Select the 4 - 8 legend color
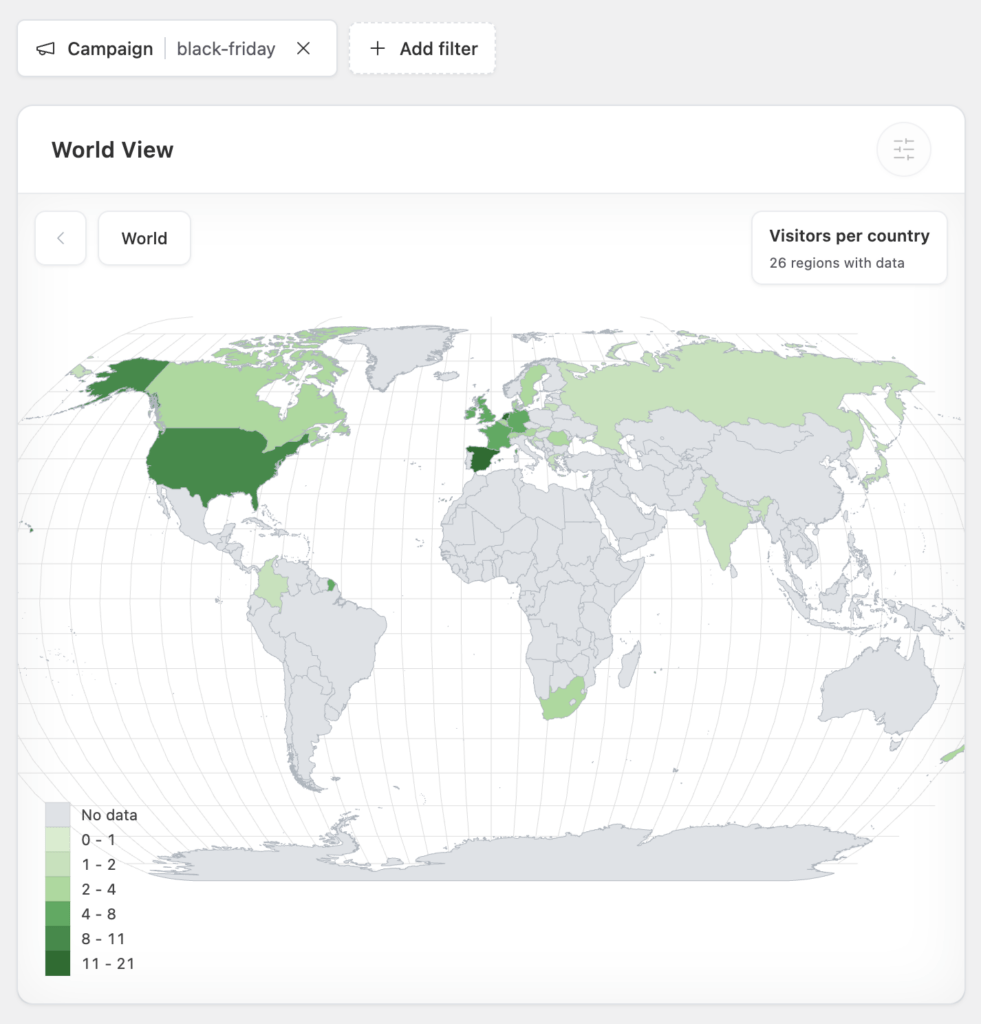 [x=58, y=914]
